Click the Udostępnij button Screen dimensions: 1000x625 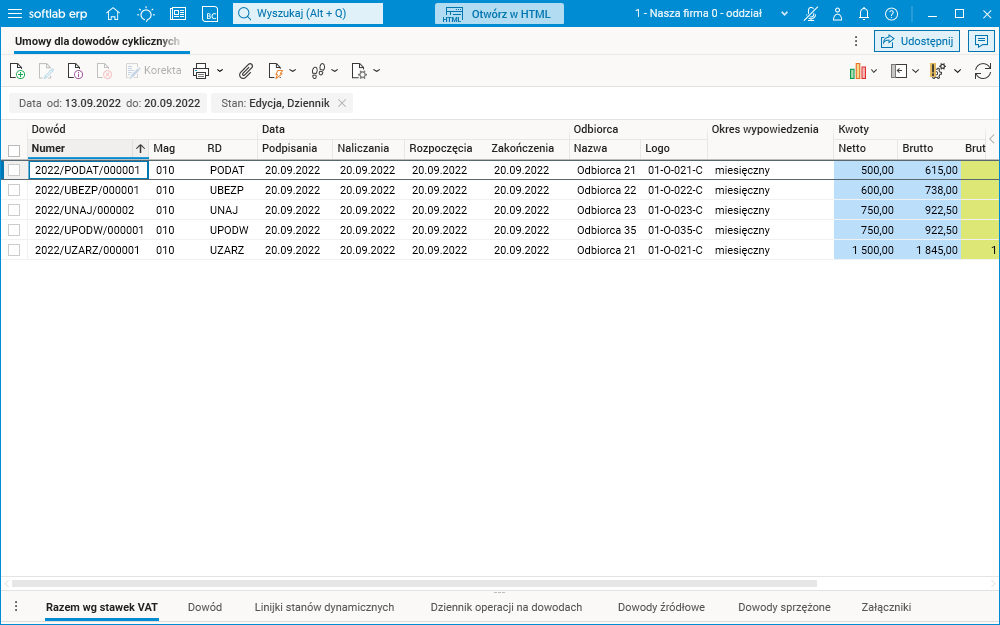pos(917,41)
